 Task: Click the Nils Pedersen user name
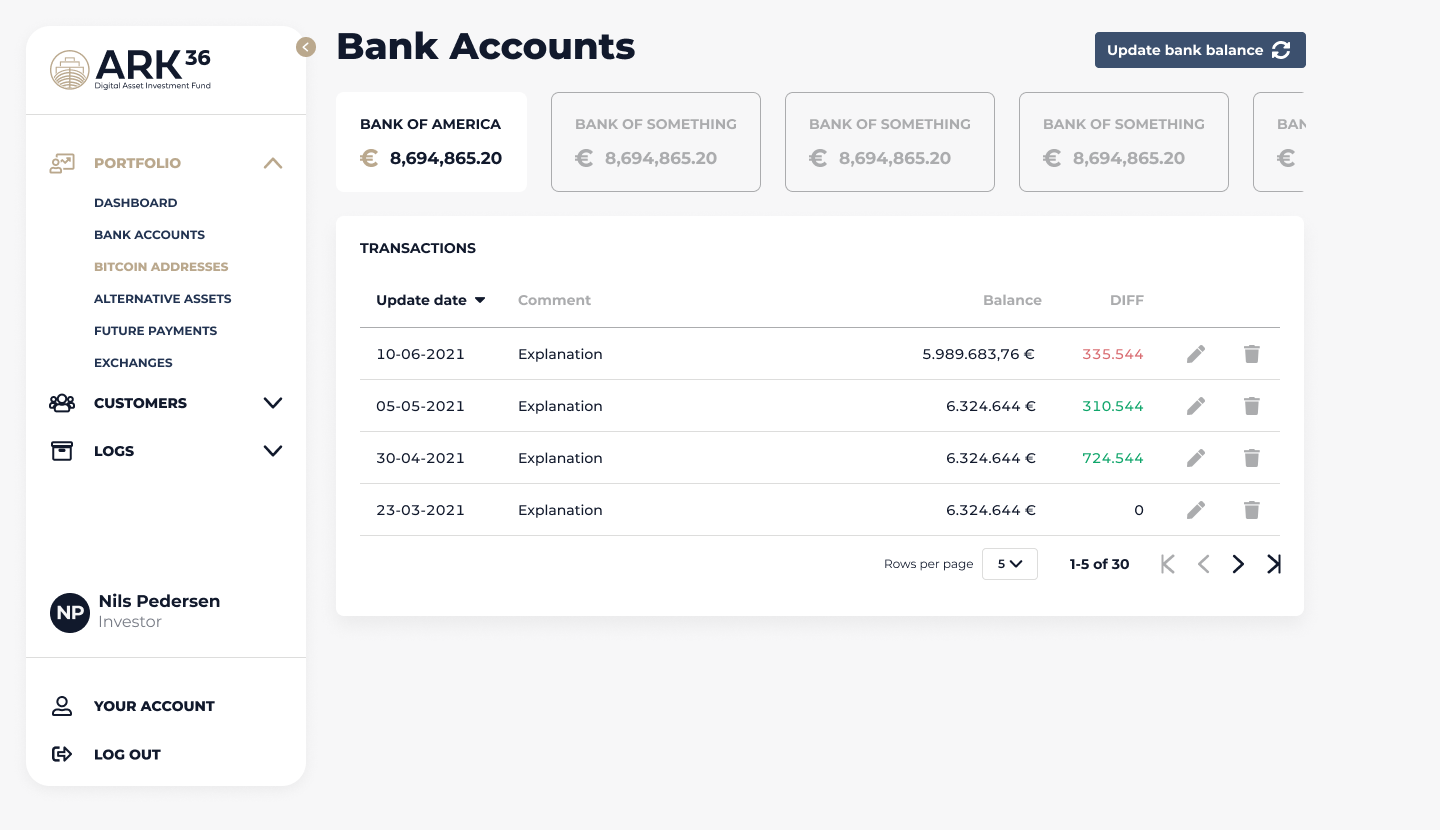[159, 601]
